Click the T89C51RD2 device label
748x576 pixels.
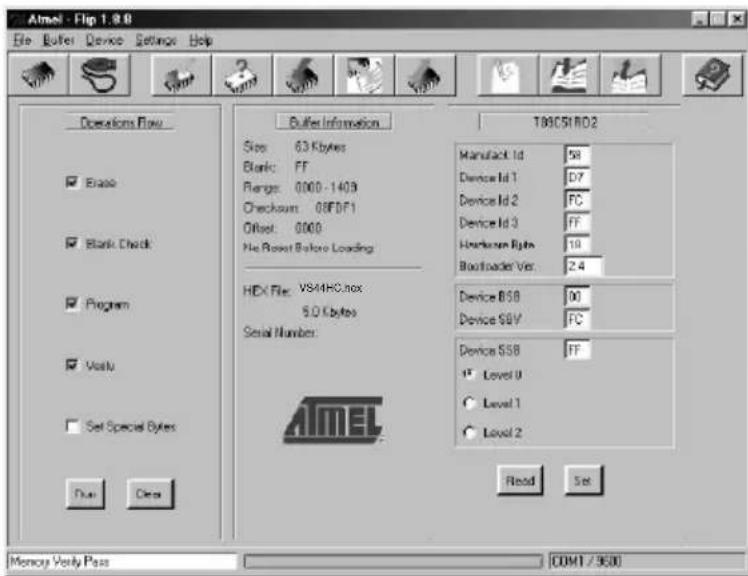564,122
